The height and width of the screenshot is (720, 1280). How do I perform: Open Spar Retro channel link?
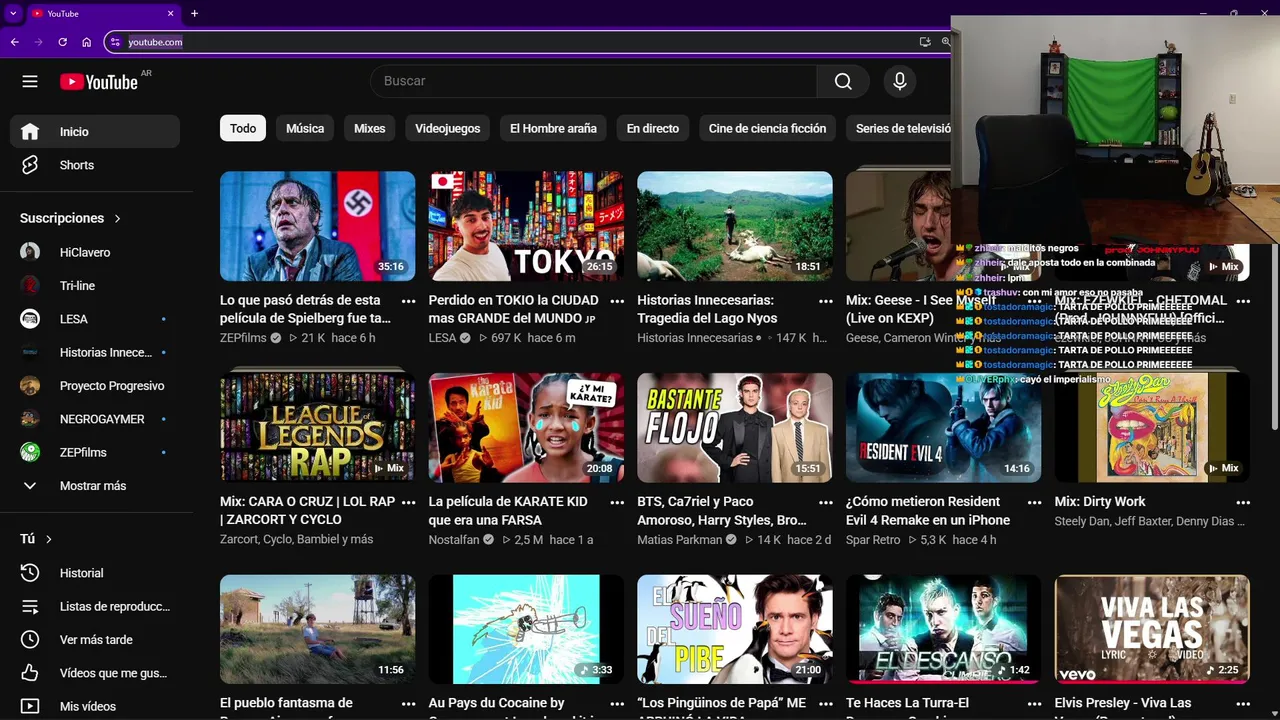click(x=873, y=540)
